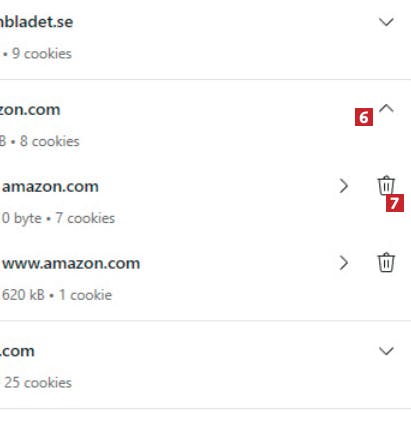Viewport: 411px width, 424px height.
Task: Open details arrow for www.amazon.com
Action: pos(343,263)
